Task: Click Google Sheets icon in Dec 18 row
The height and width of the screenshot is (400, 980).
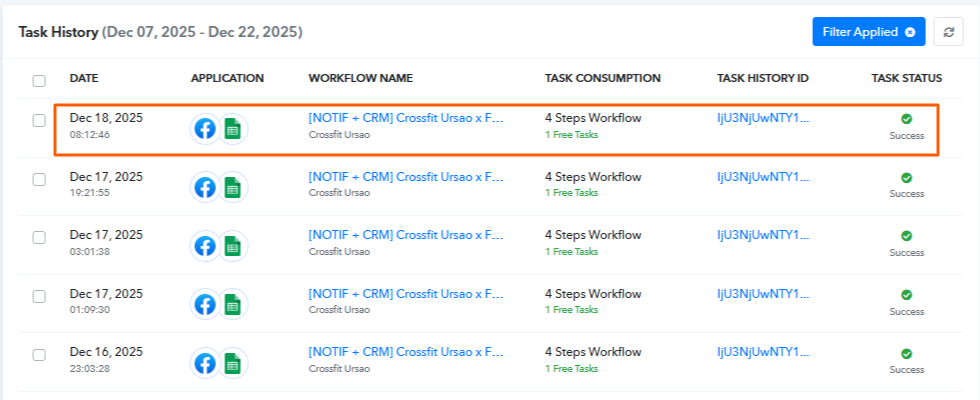Action: click(233, 128)
